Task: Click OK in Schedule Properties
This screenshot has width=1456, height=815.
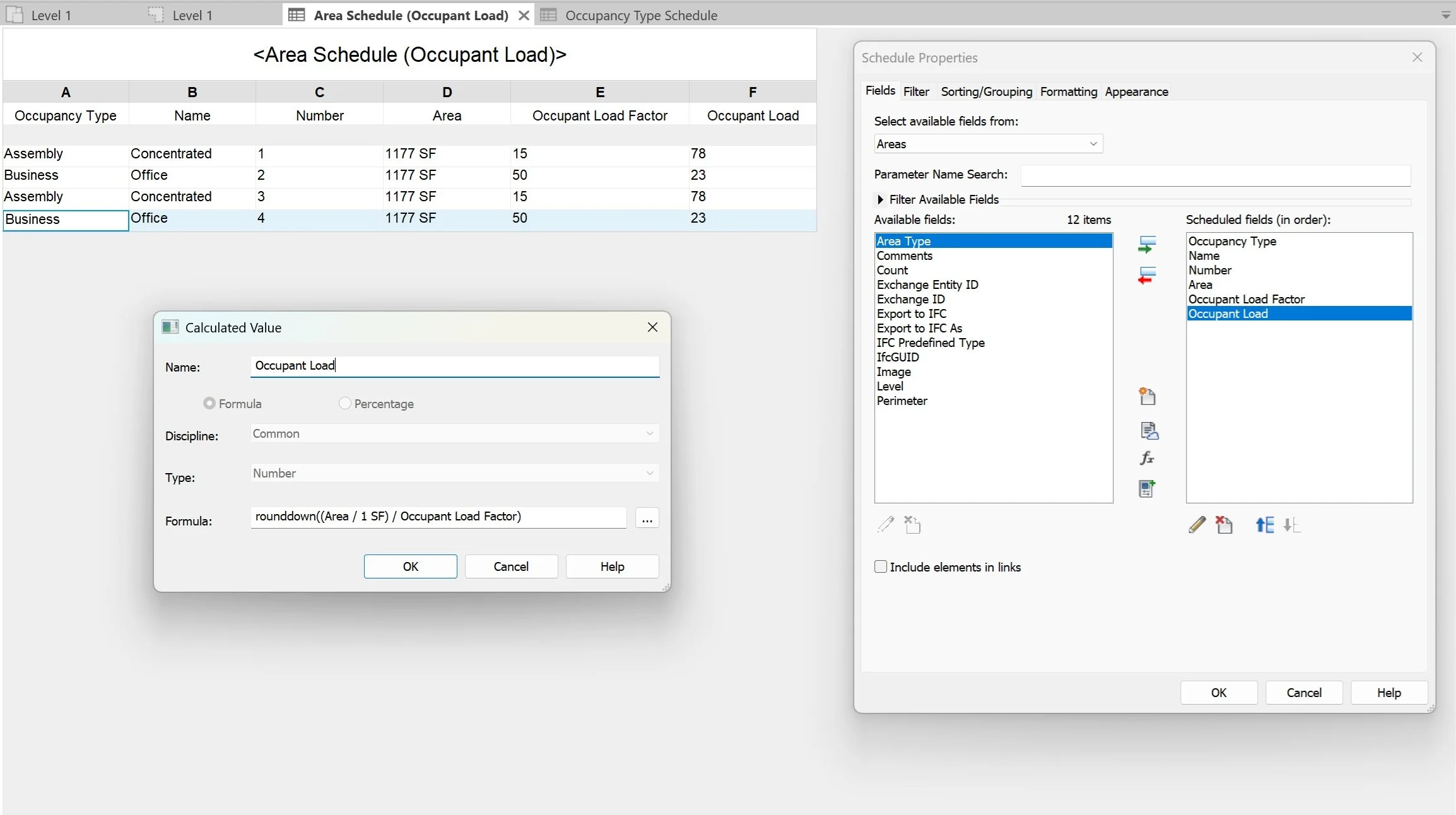Action: point(1219,693)
